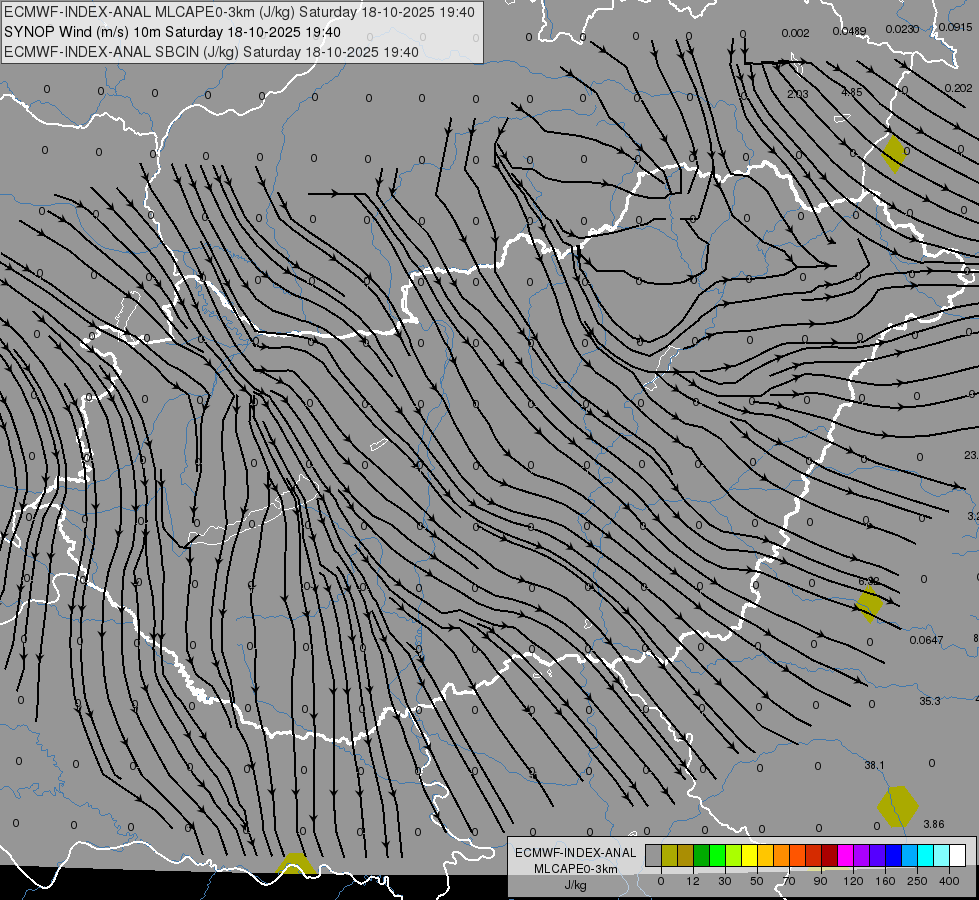Screen dimensions: 979x900
Task: Click the 3.86 value beside the hexagon
Action: click(x=934, y=824)
